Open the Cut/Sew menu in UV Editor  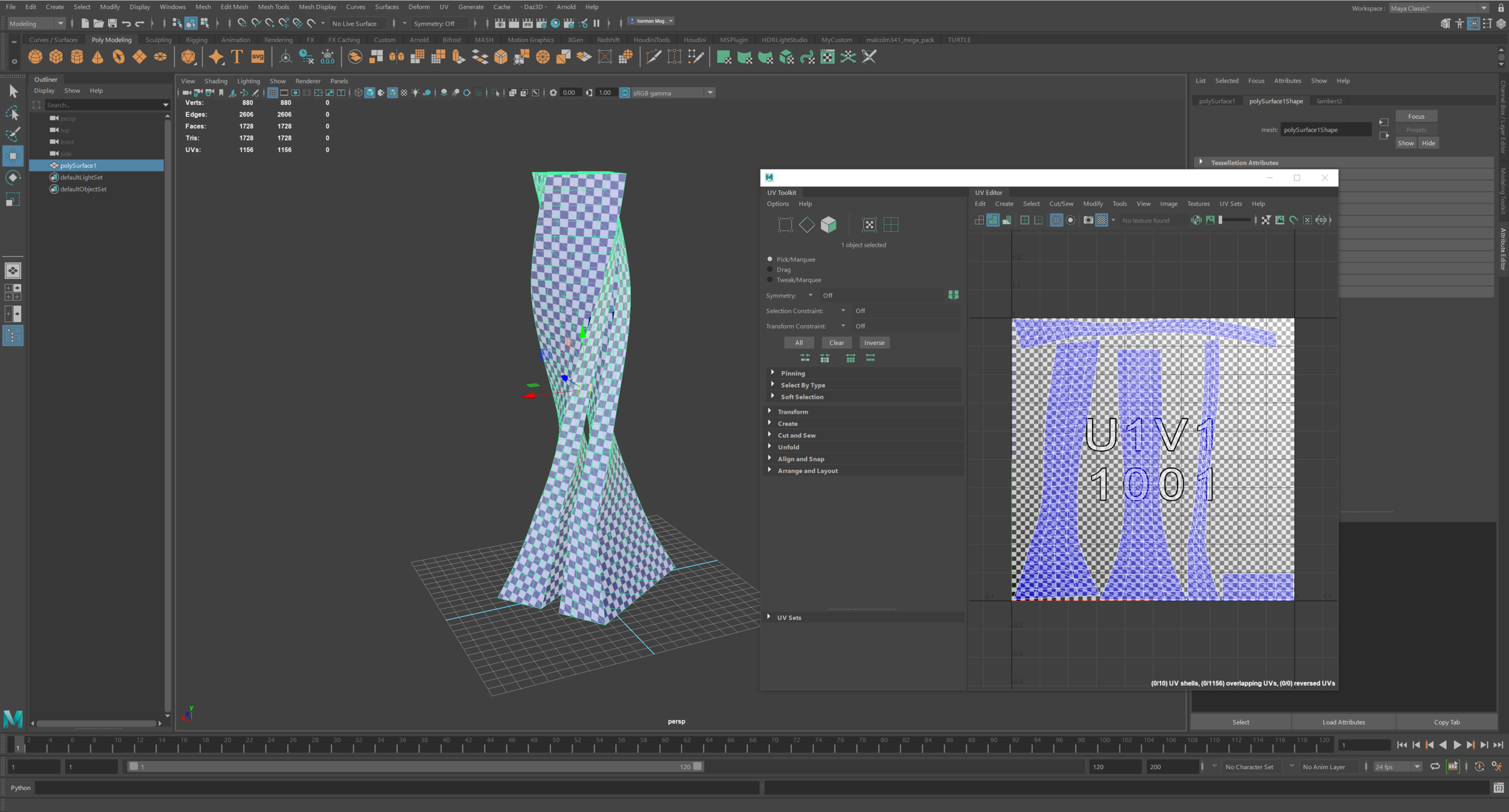[1061, 204]
